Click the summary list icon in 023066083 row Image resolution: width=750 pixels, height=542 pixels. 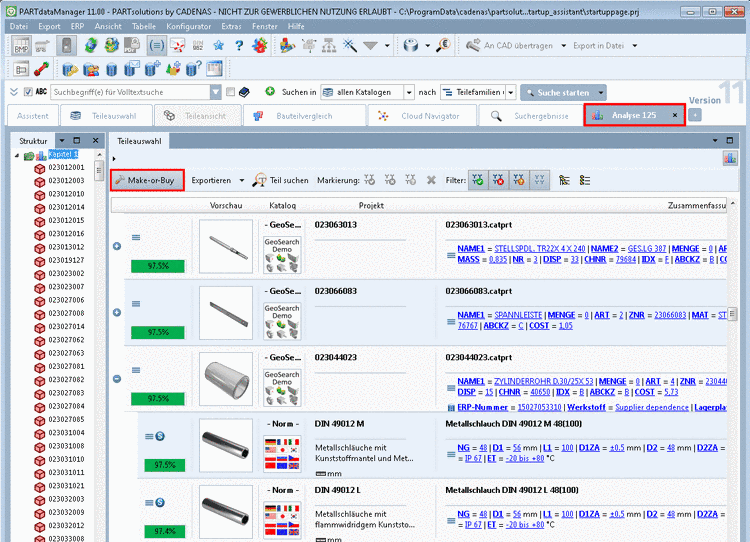click(x=451, y=321)
